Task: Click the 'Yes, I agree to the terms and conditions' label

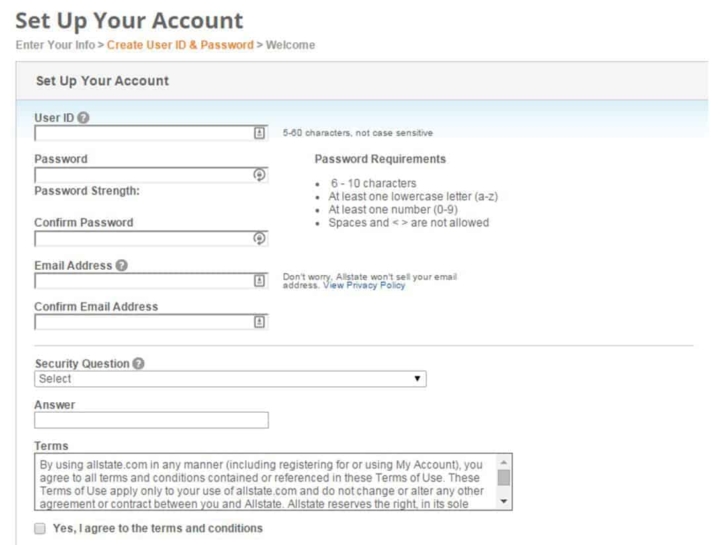Action: click(158, 528)
